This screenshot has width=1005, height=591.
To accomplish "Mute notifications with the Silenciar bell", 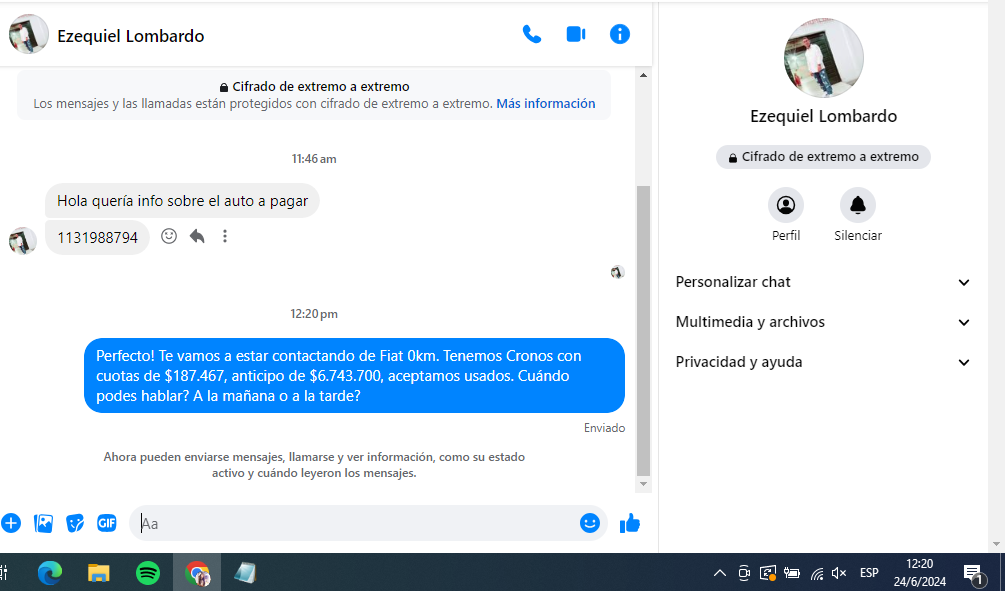I will coord(858,206).
